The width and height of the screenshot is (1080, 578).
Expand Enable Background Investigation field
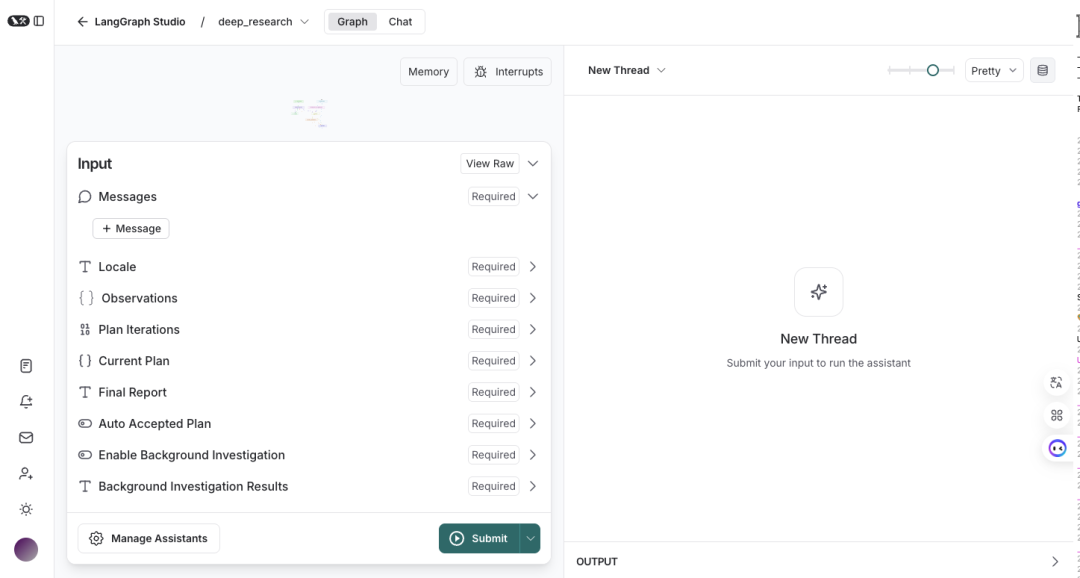[x=532, y=455]
